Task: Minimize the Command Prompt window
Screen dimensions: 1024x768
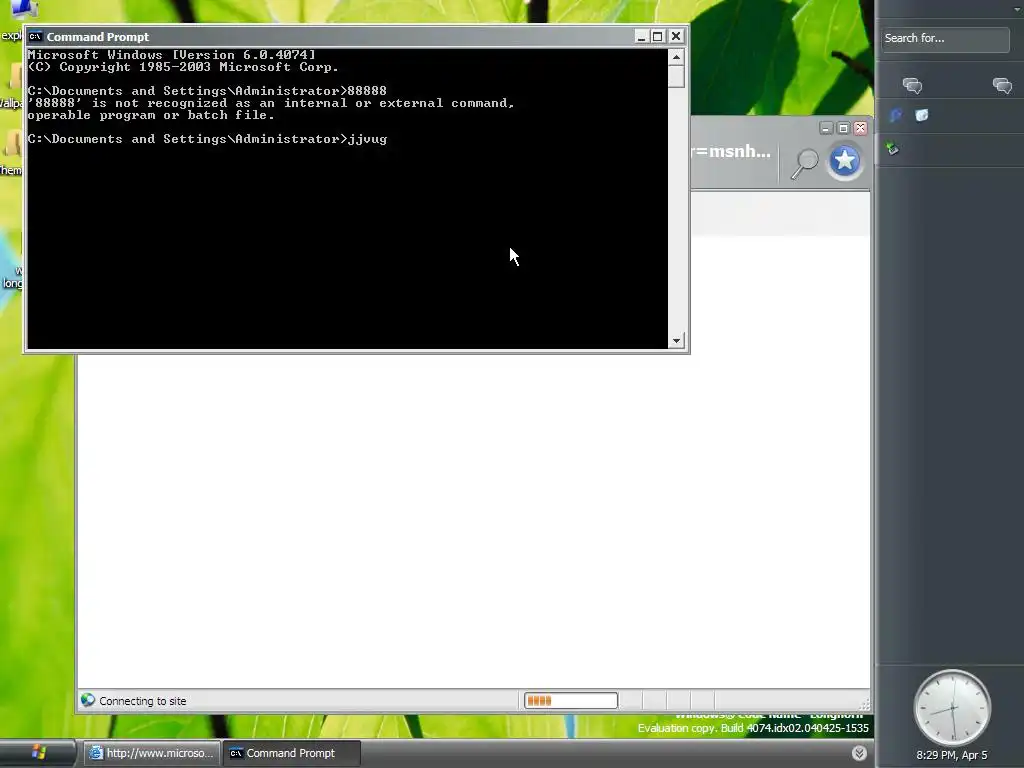Action: (641, 37)
